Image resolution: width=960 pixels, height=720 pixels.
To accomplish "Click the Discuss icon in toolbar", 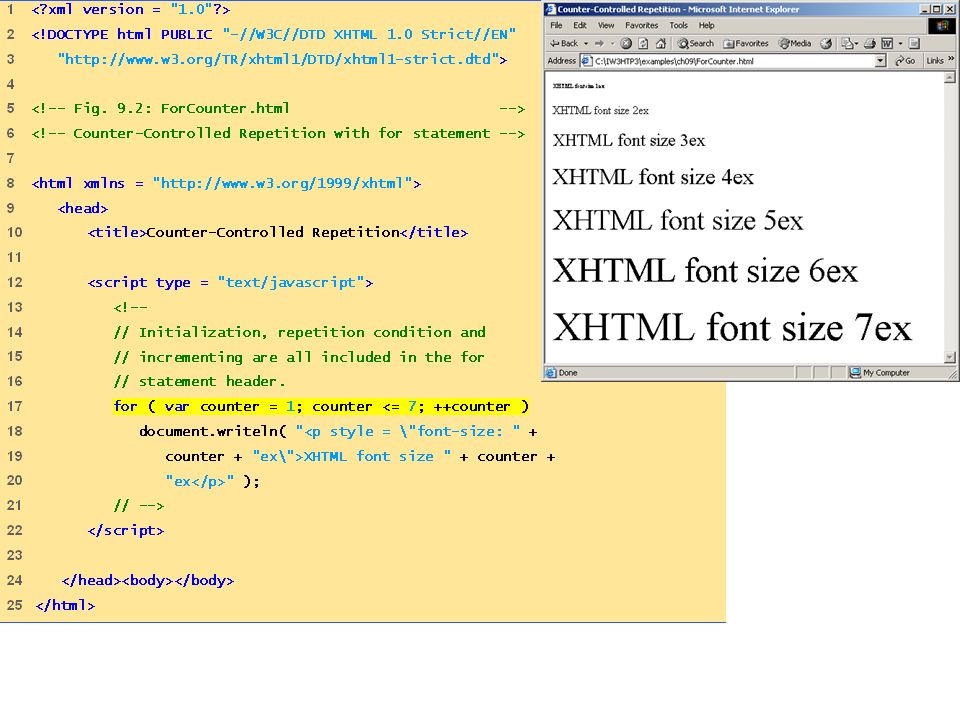I will [x=914, y=43].
